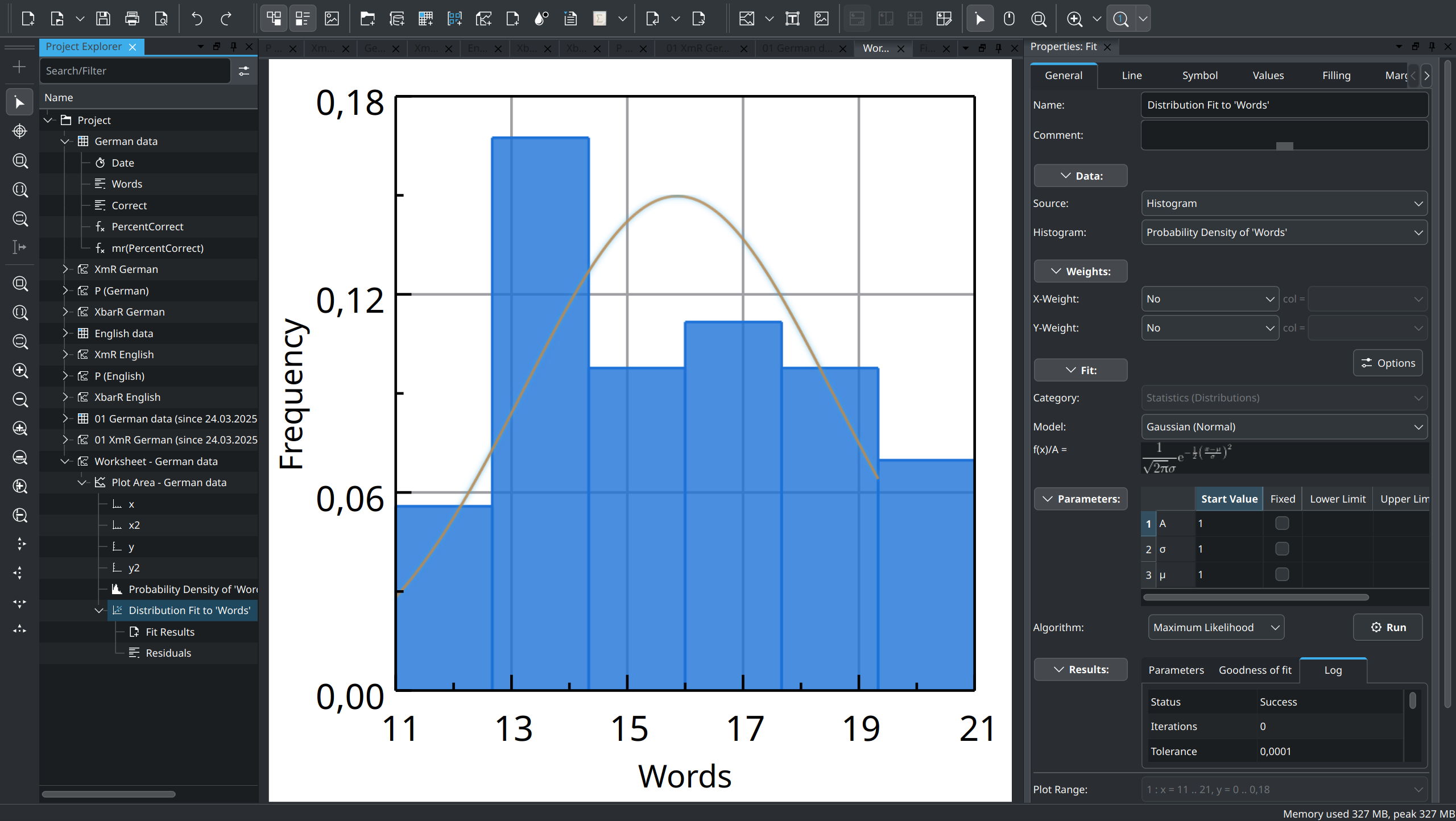
Task: Click the Undo icon
Action: coord(196,19)
